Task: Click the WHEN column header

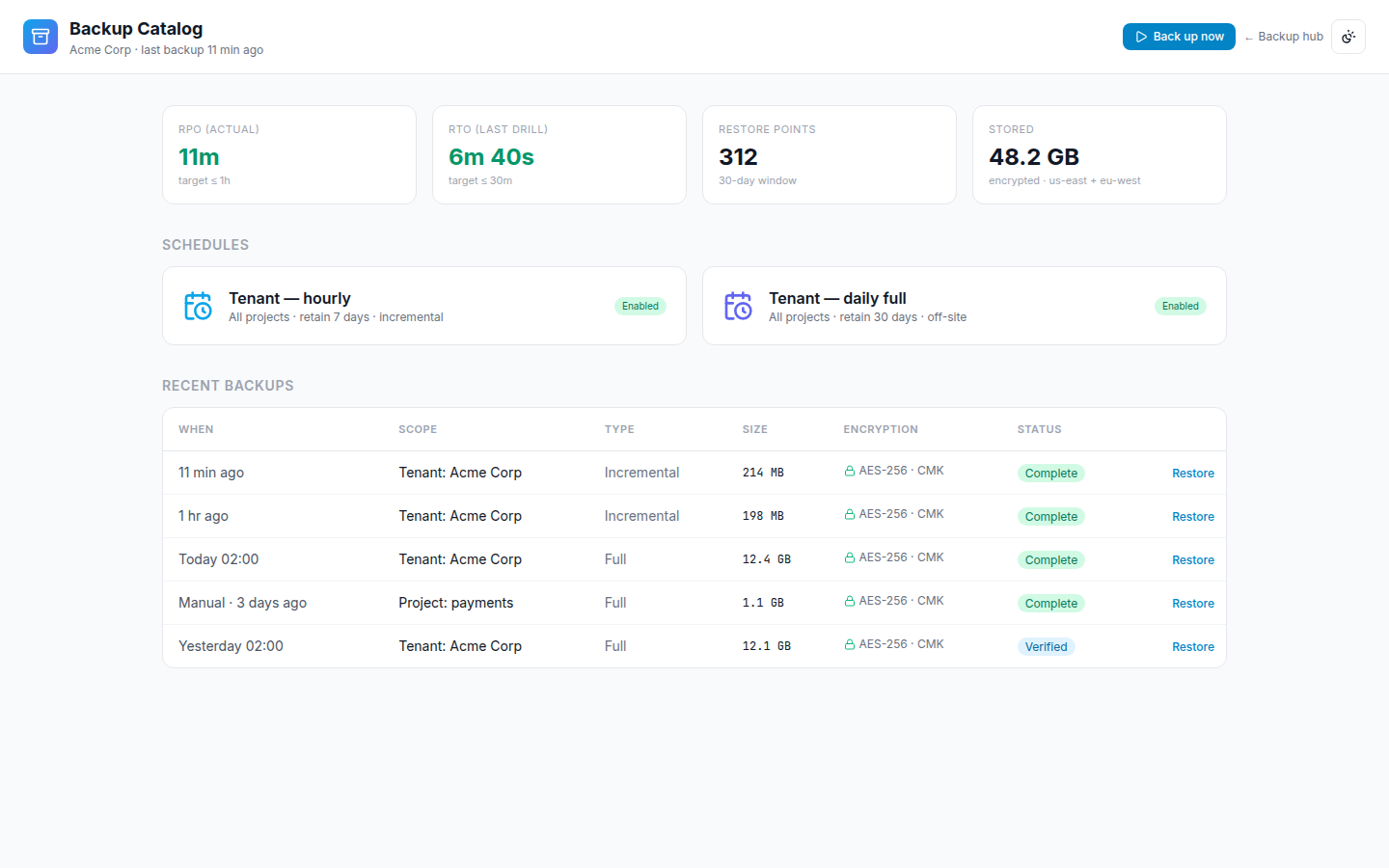Action: click(196, 429)
